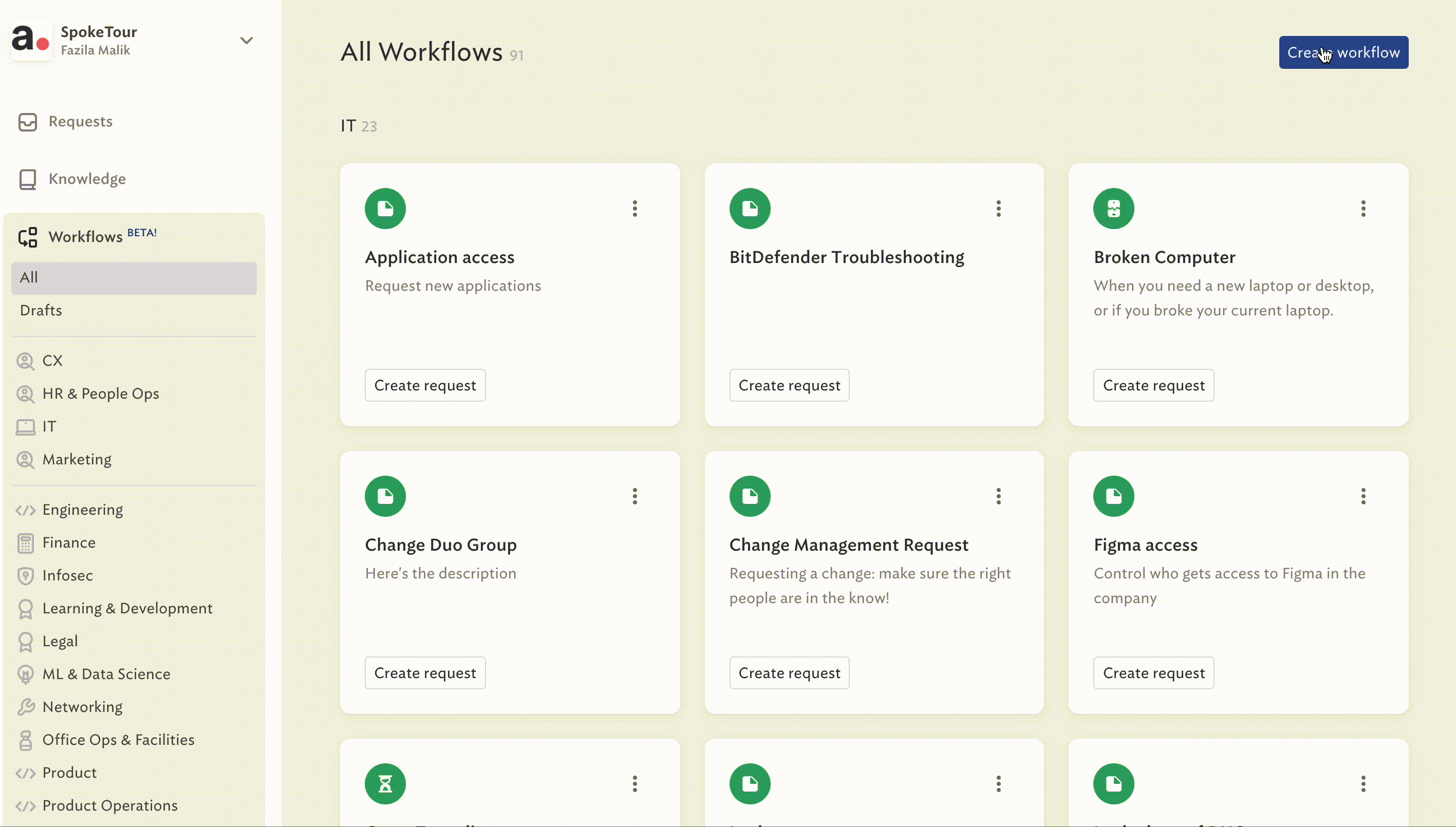
Task: Open the Figma access options menu
Action: tap(1363, 496)
